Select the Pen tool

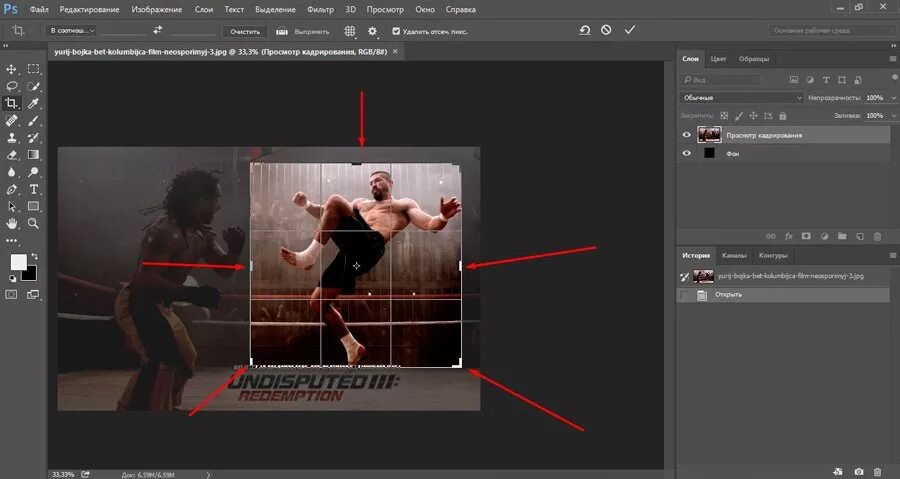11,189
